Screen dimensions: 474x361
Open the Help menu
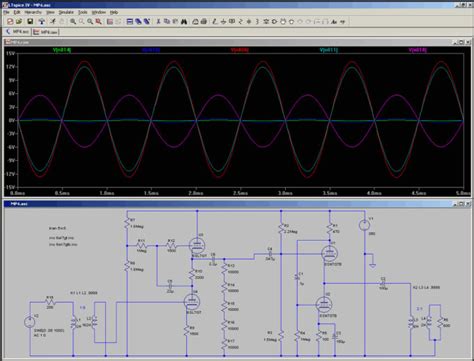click(x=114, y=12)
